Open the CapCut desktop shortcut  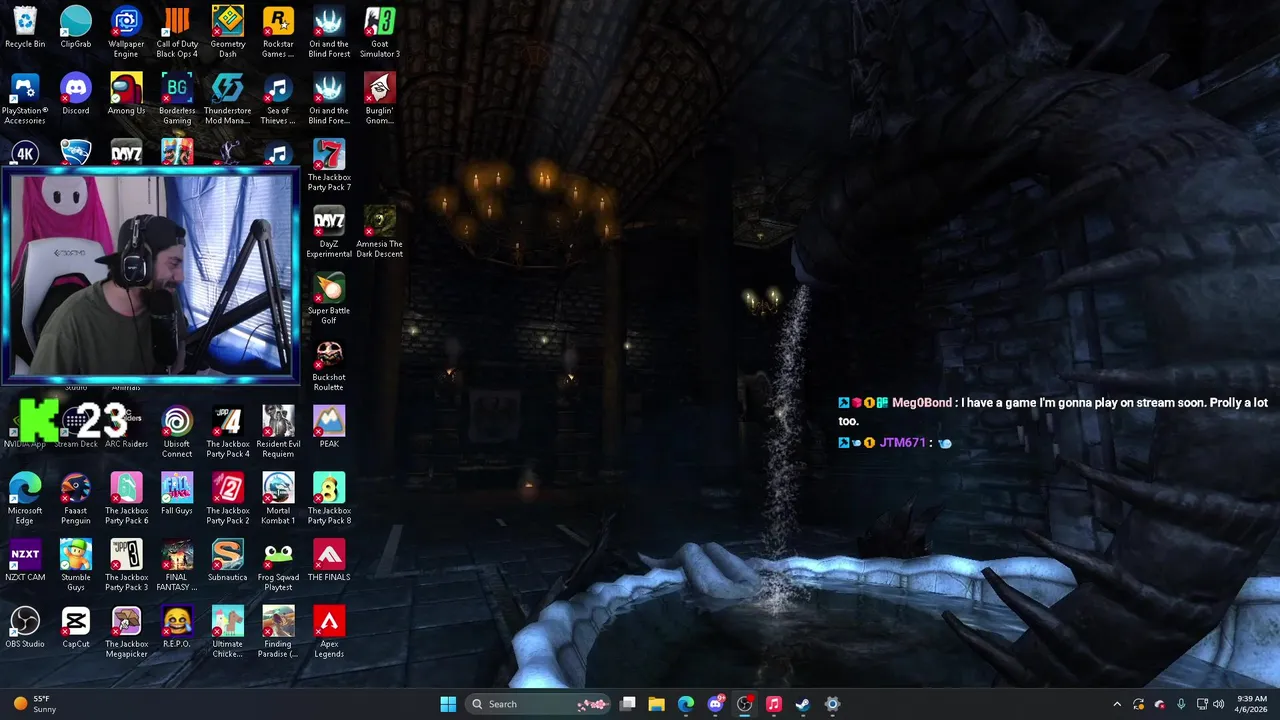76,628
